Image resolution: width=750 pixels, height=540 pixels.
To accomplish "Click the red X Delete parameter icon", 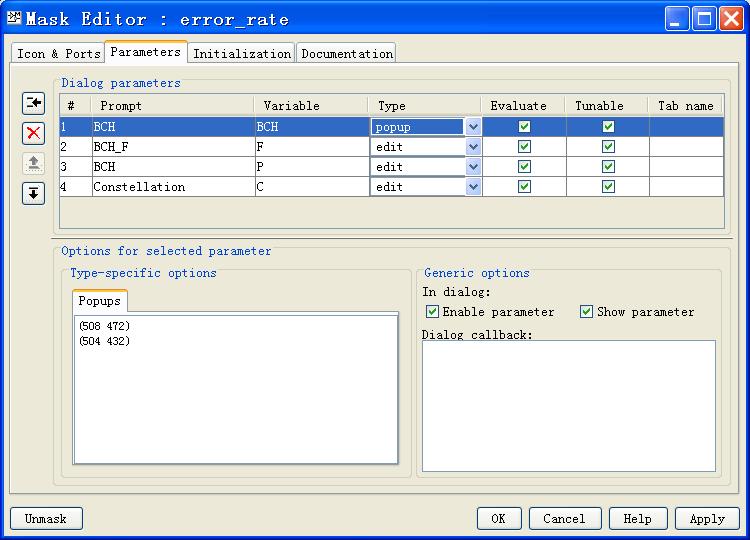I will 33,133.
